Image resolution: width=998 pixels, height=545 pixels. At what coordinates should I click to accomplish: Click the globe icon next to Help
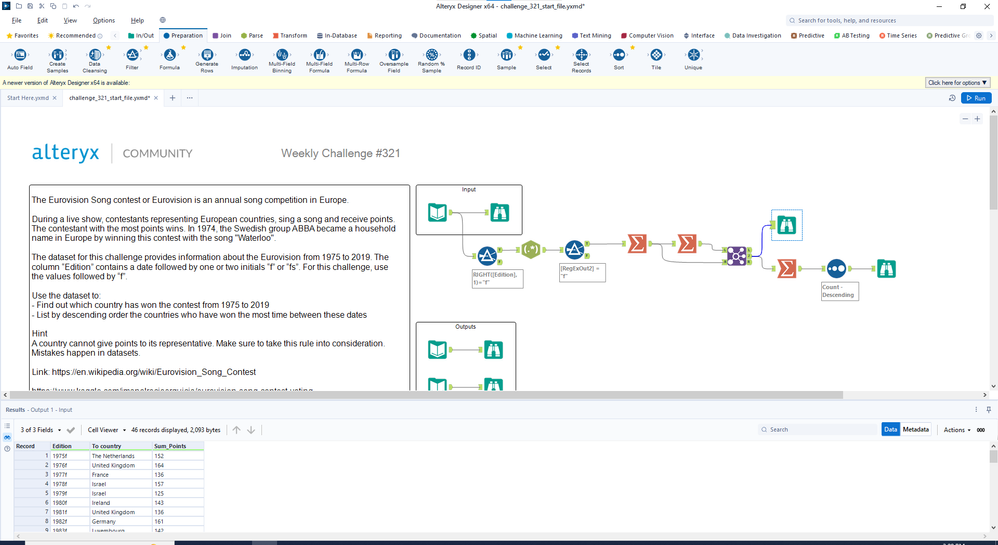(162, 20)
